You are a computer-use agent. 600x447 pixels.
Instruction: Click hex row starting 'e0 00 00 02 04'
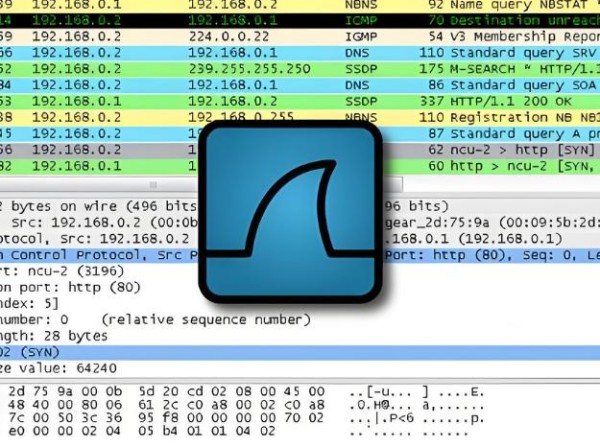[x=142, y=431]
